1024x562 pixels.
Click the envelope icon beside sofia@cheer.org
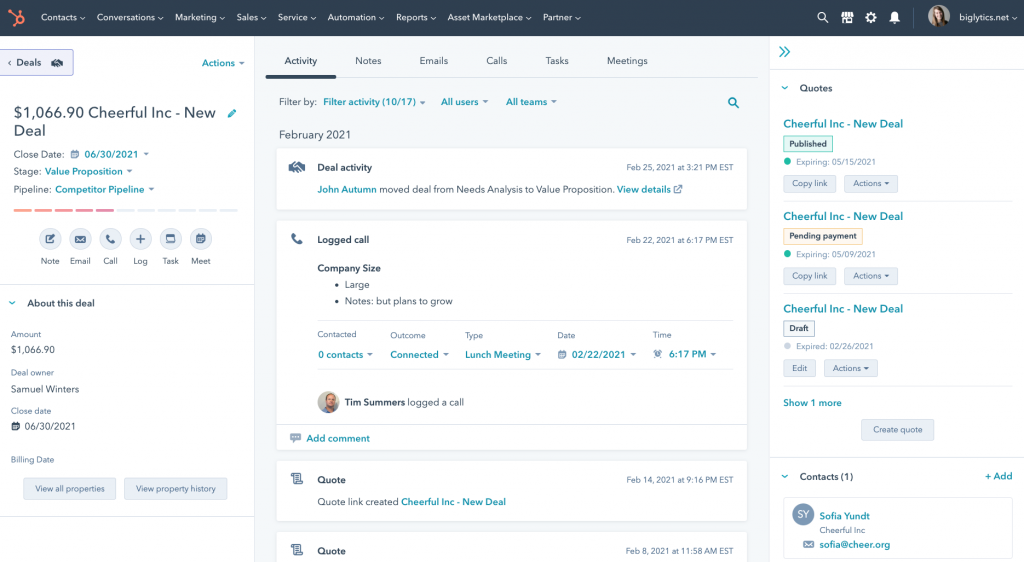(x=808, y=544)
